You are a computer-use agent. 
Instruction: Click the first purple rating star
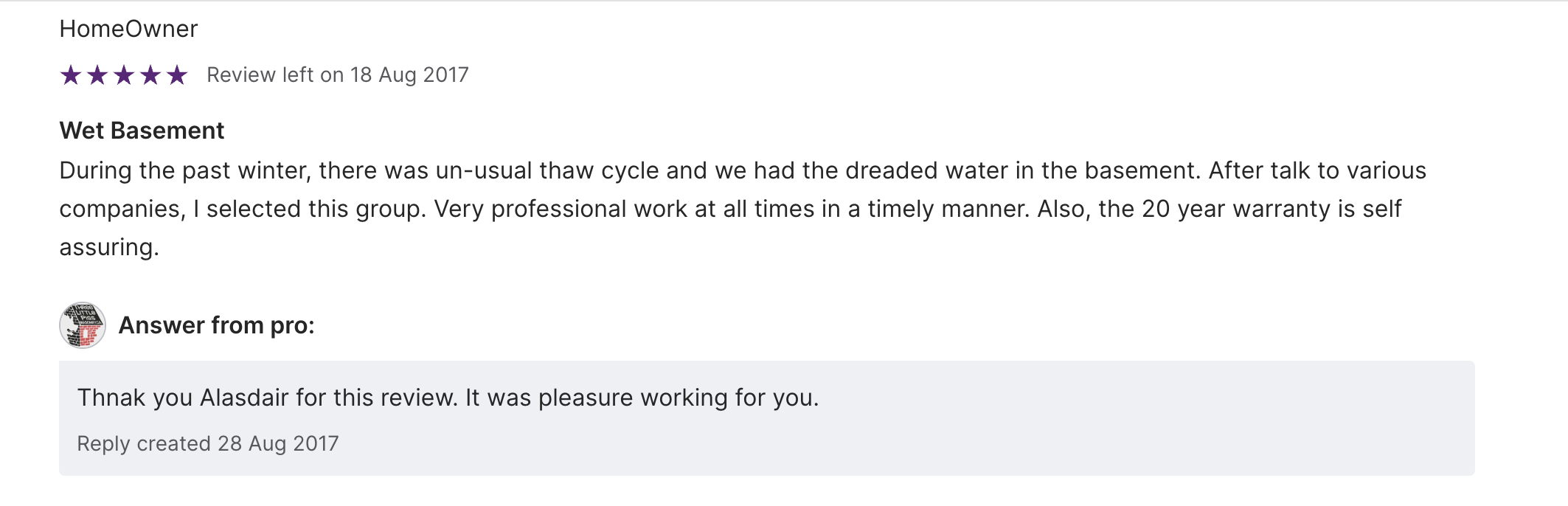tap(71, 75)
